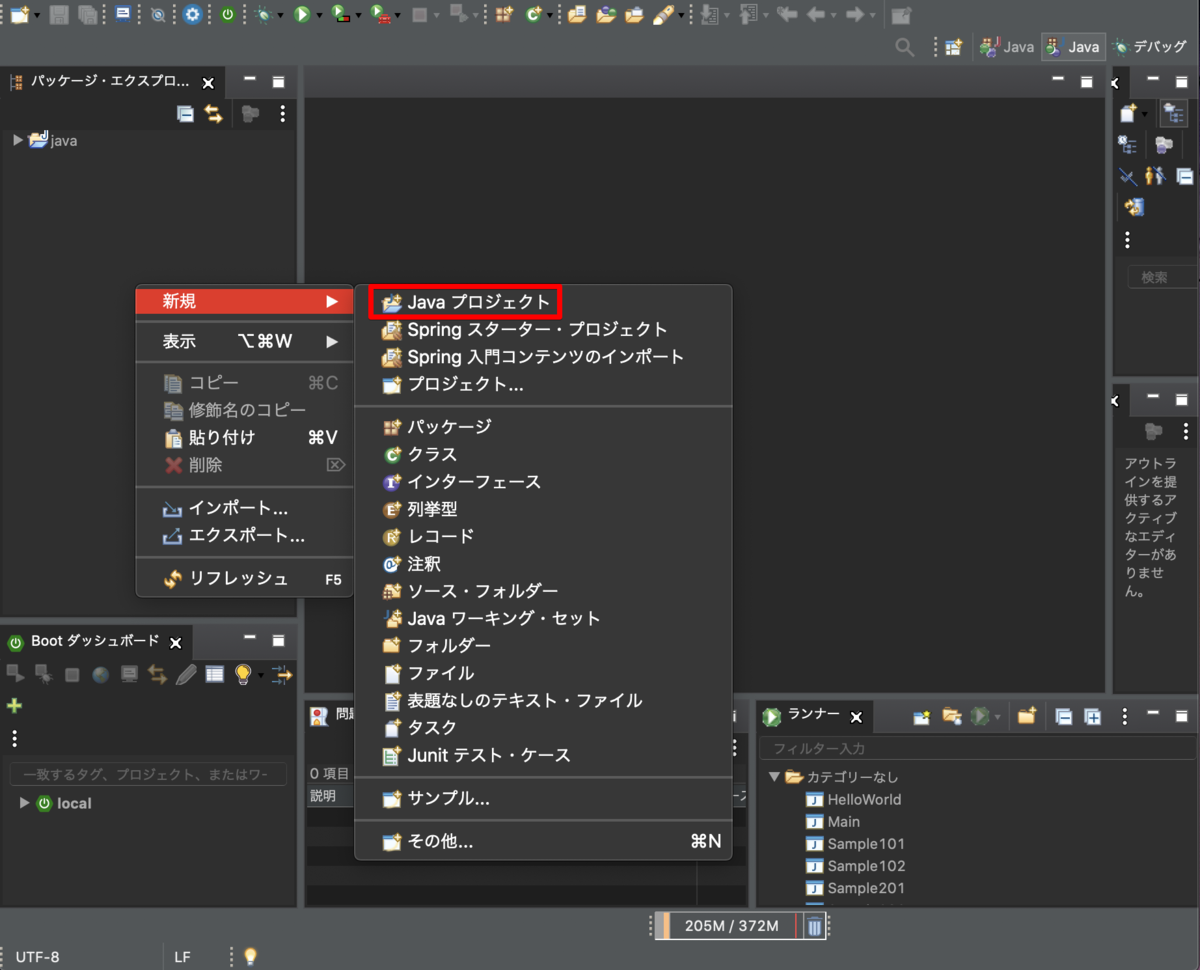Click LF line ending in status bar
The height and width of the screenshot is (970, 1200).
coord(182,957)
